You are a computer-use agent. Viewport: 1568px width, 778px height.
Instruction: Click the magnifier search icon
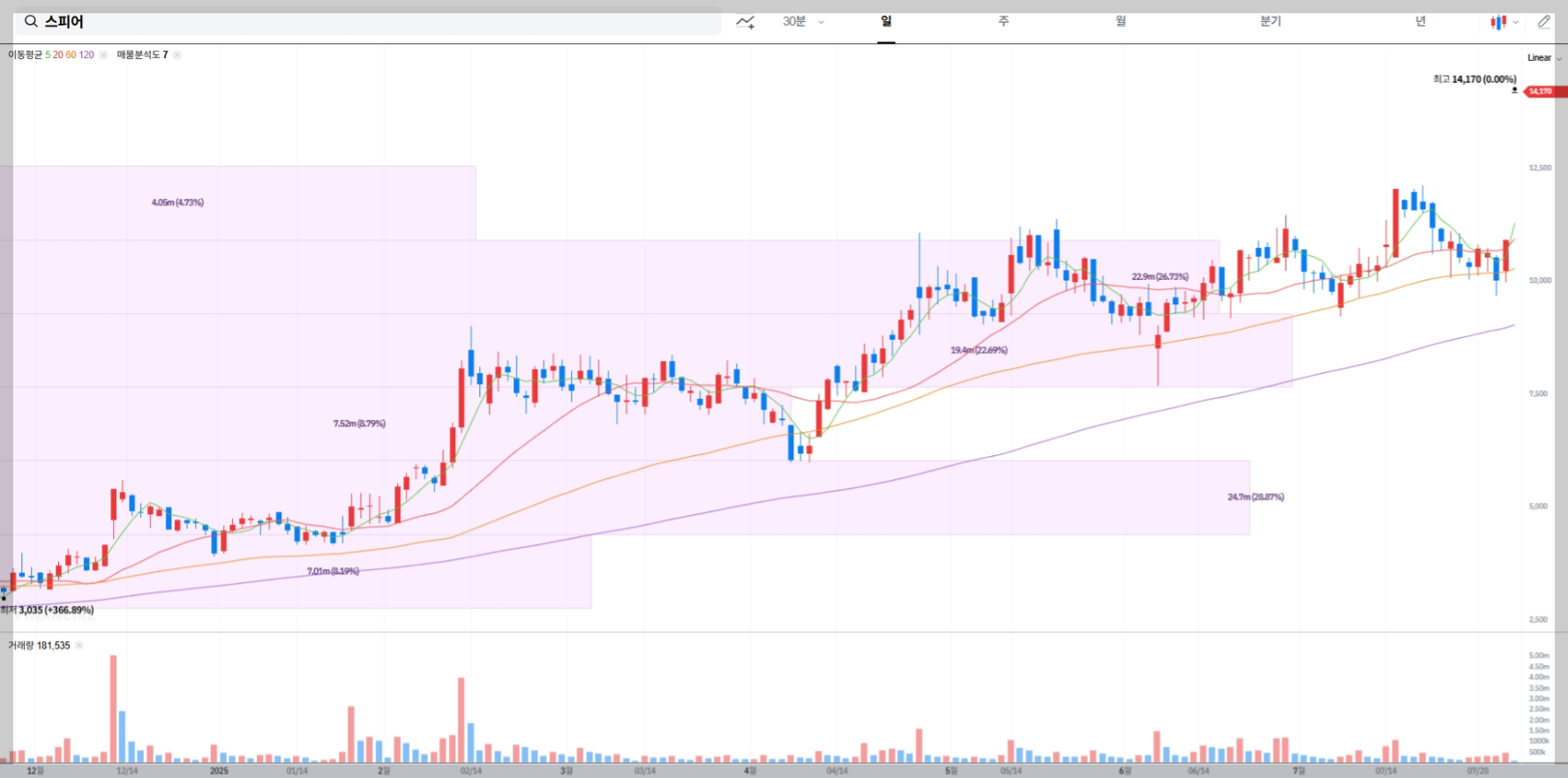pos(31,21)
